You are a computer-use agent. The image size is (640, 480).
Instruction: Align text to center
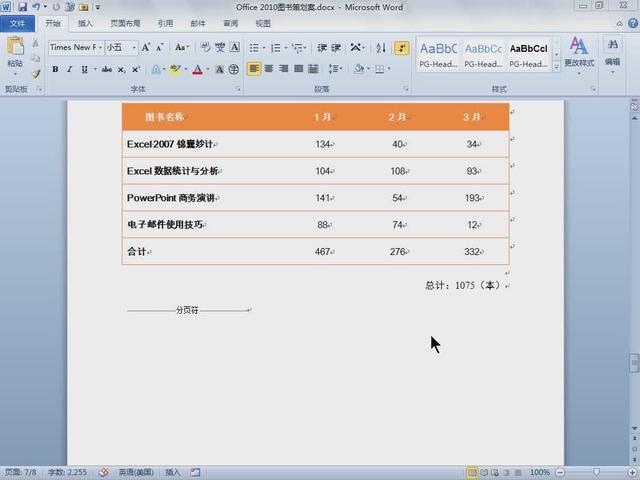[269, 69]
